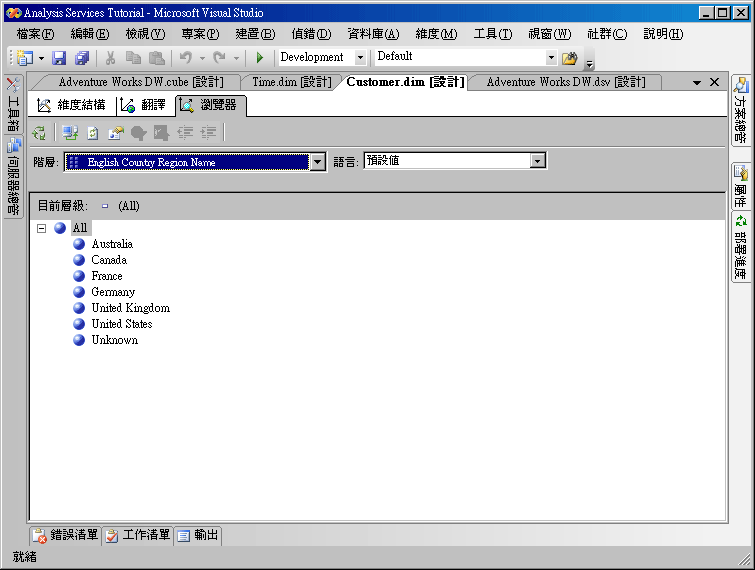
Task: Click the grayed writeback icon
Action: (x=161, y=132)
